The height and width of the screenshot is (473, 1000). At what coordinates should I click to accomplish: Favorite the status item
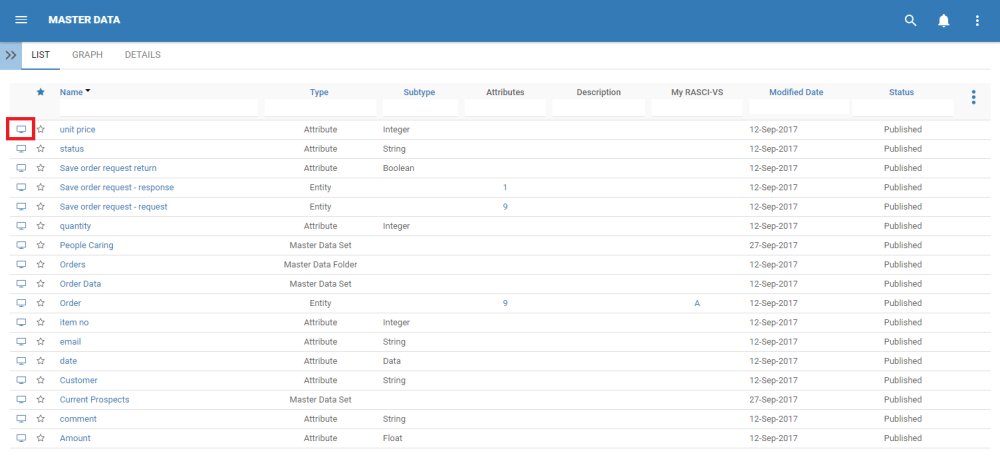(x=41, y=149)
